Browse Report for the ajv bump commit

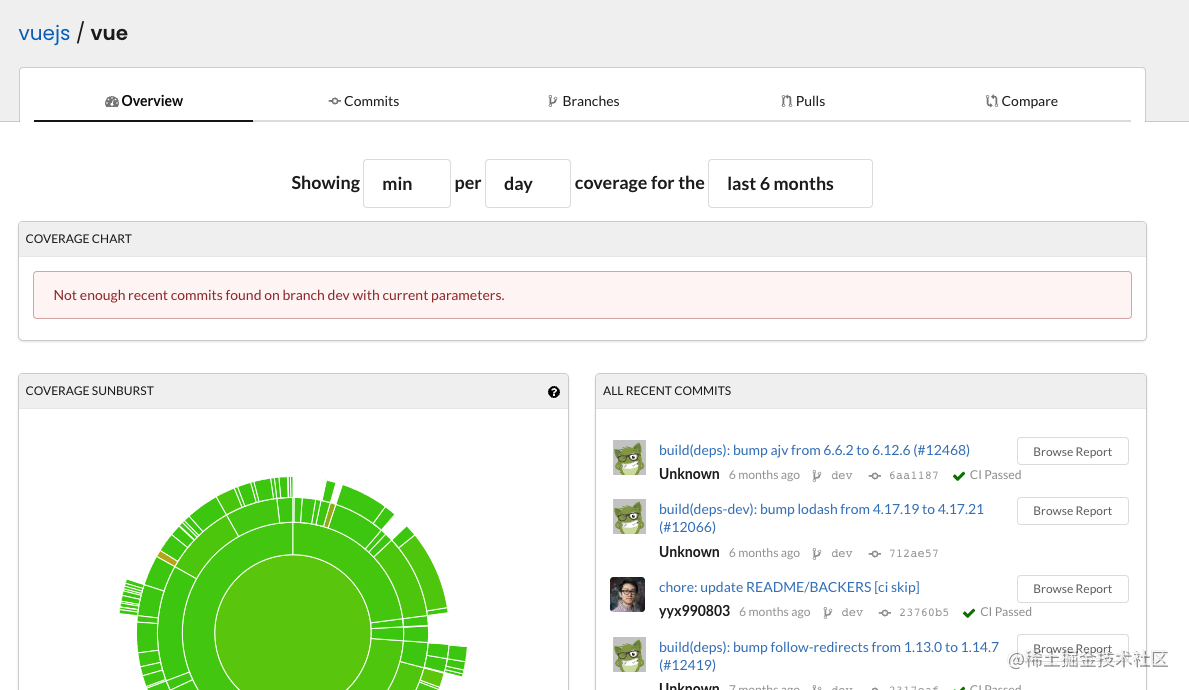1072,452
